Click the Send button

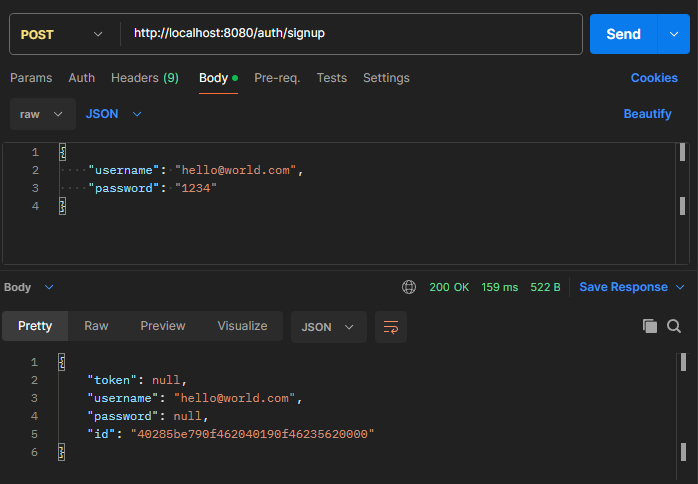click(x=623, y=34)
